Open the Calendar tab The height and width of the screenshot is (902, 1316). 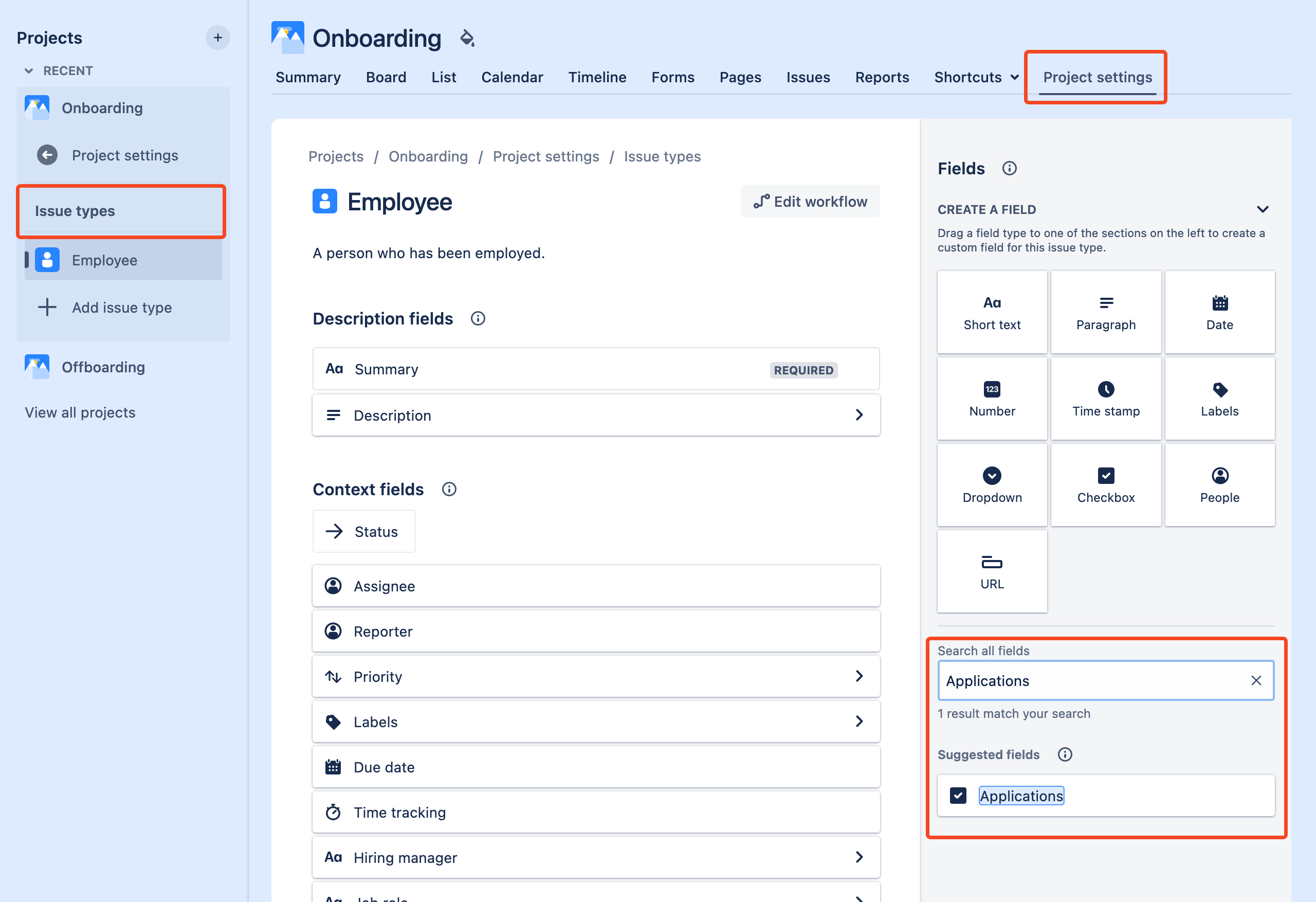[x=512, y=77]
